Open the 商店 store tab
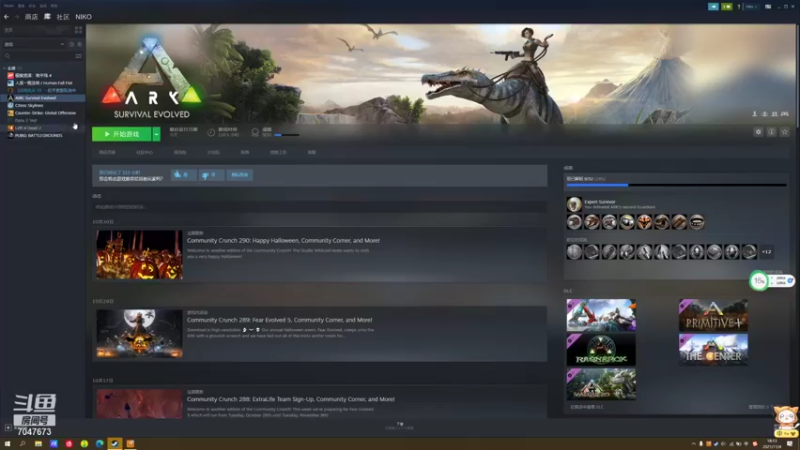This screenshot has height=450, width=800. 31,17
